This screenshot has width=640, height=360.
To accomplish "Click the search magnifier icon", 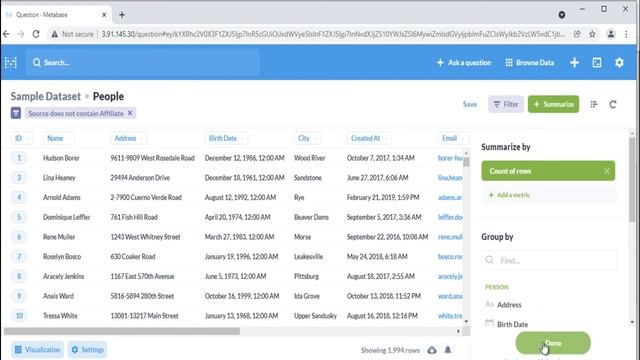I will pos(37,62).
